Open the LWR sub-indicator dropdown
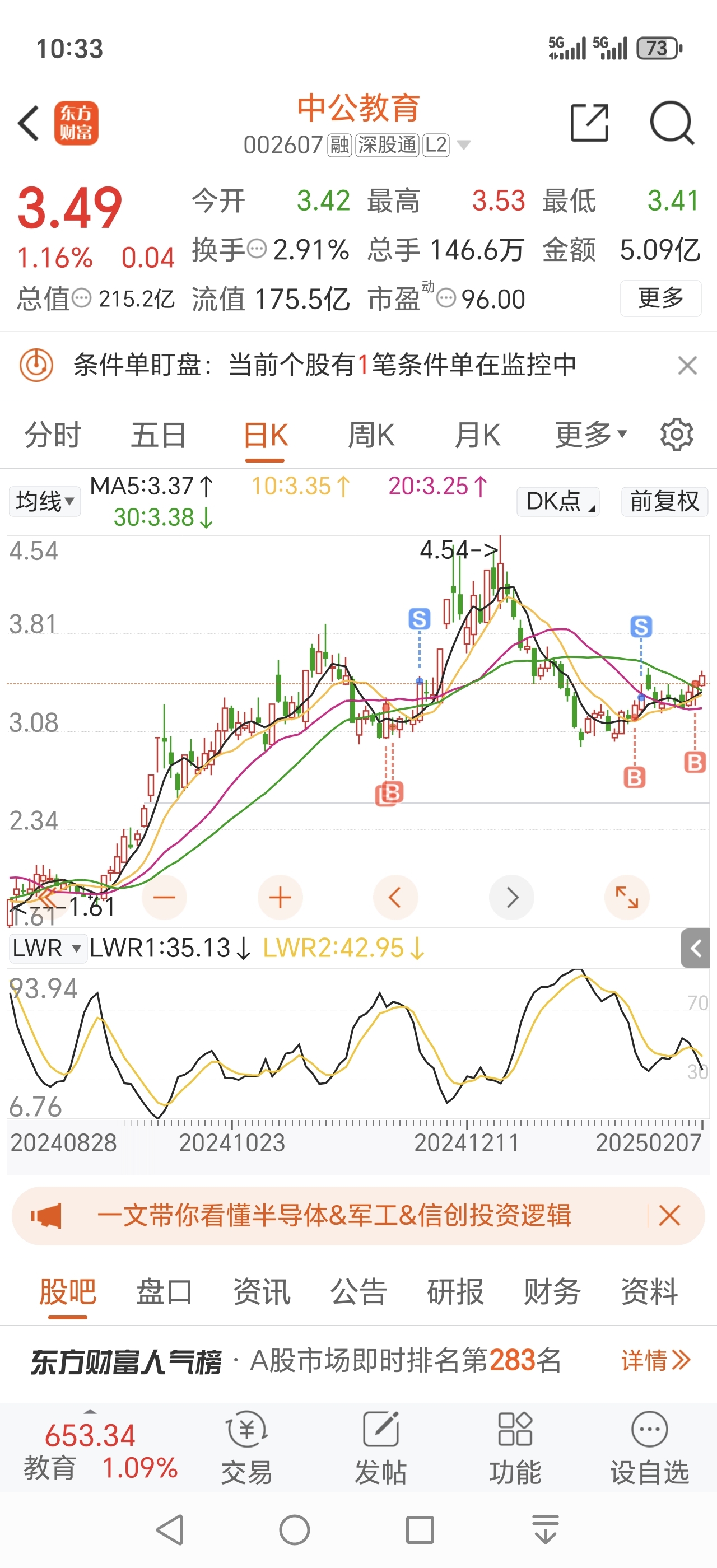The image size is (717, 1568). (x=48, y=948)
